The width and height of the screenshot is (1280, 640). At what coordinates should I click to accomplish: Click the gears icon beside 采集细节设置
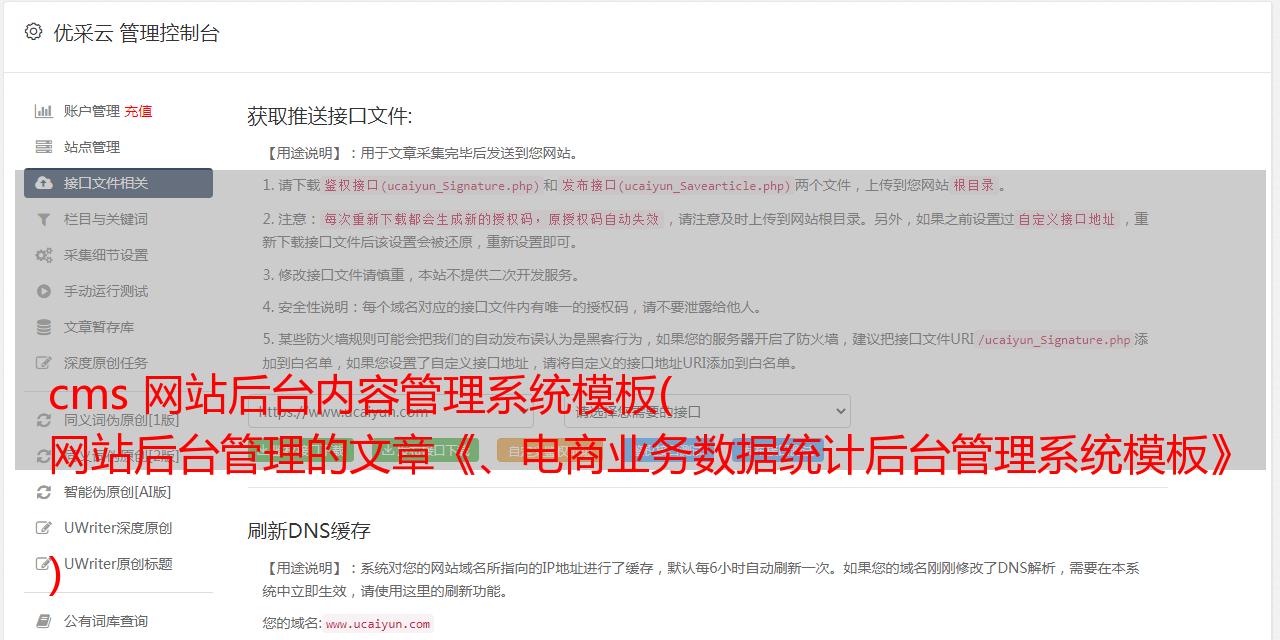44,255
